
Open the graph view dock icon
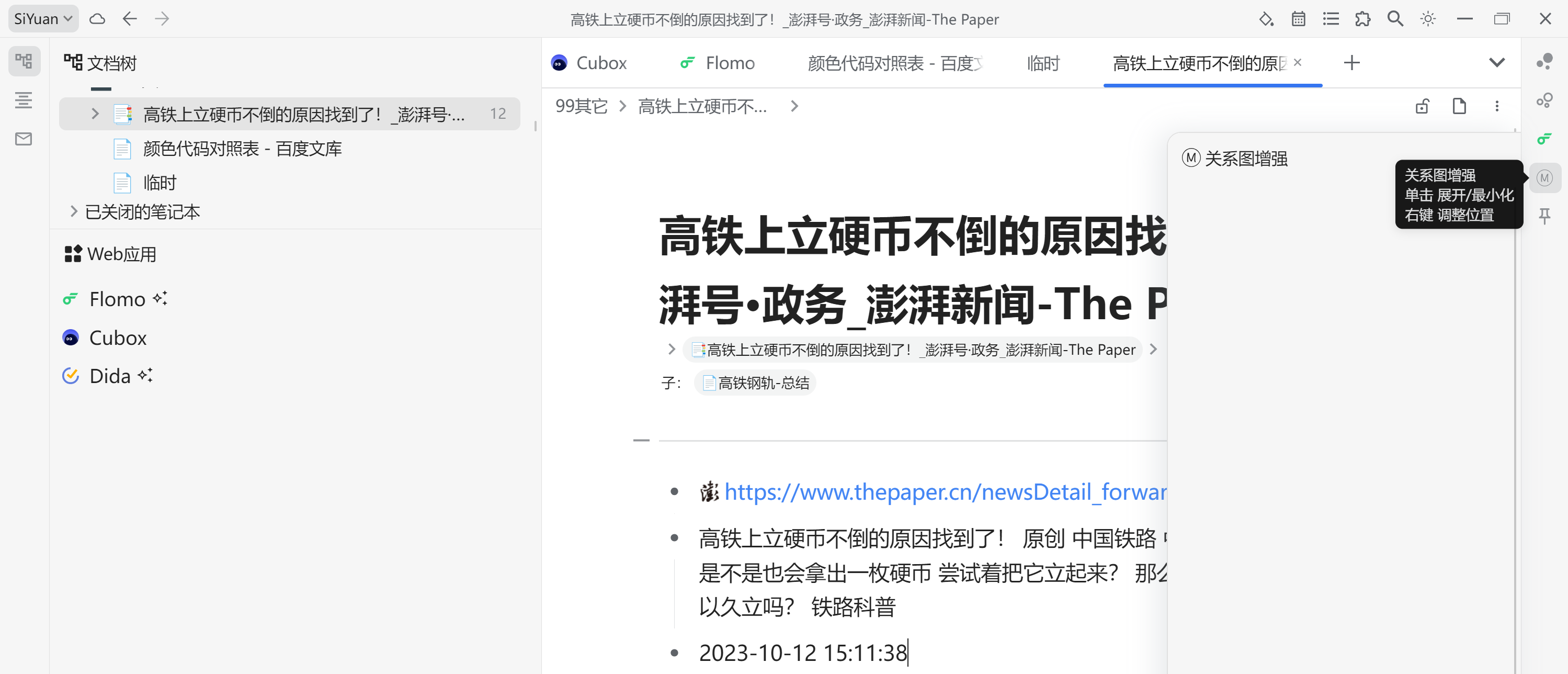tap(1544, 61)
